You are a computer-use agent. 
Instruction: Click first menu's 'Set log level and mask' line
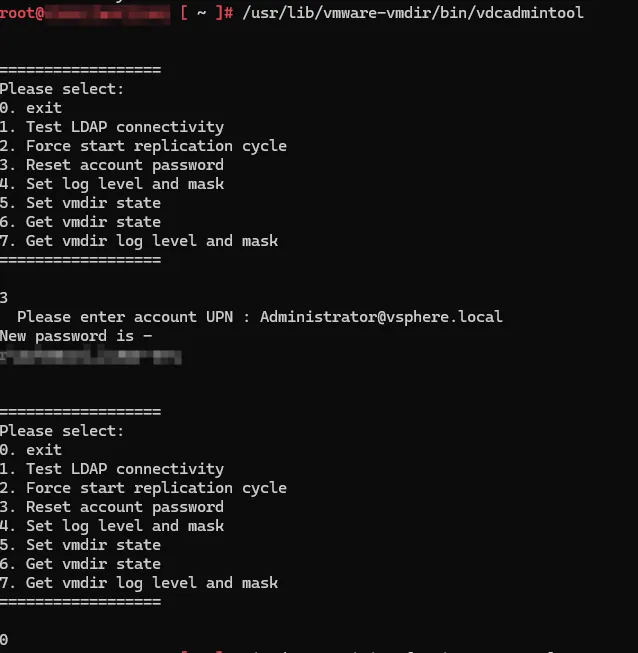click(112, 184)
